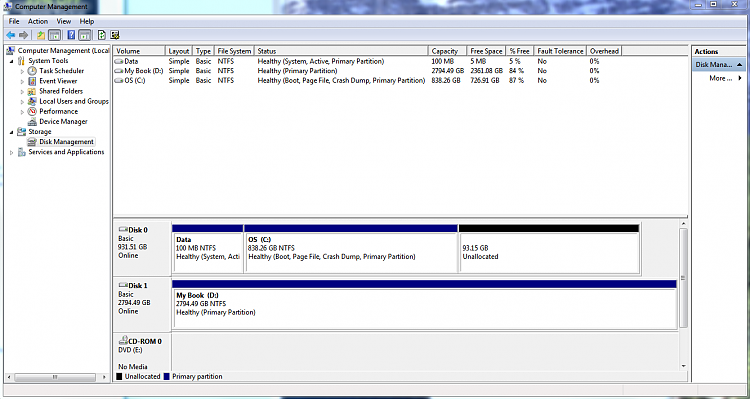Click the CD-ROM 0 drive icon
Image resolution: width=750 pixels, height=399 pixels.
[x=123, y=341]
